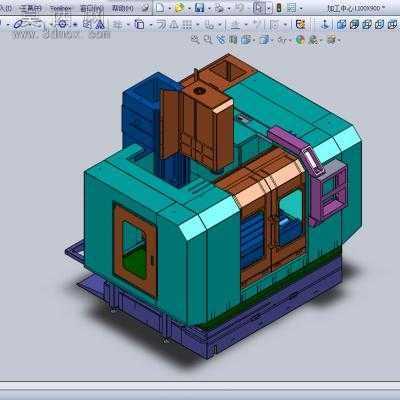Screen dimensions: 400x400
Task: Create a new document with New icon
Action: pyautogui.click(x=160, y=8)
